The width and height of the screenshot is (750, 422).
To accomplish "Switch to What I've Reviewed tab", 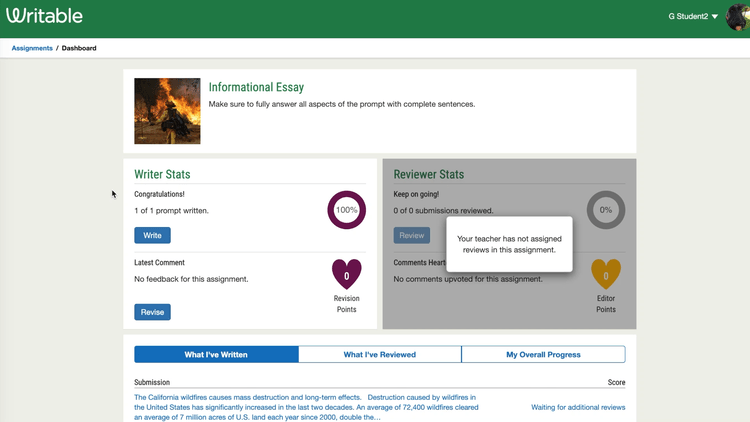I will 380,355.
